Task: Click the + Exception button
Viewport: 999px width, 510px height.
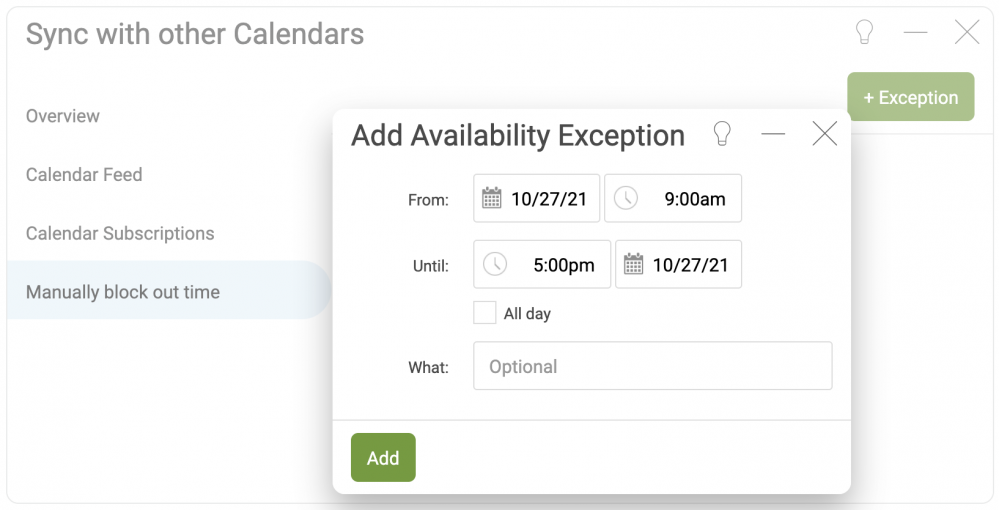Action: click(910, 97)
